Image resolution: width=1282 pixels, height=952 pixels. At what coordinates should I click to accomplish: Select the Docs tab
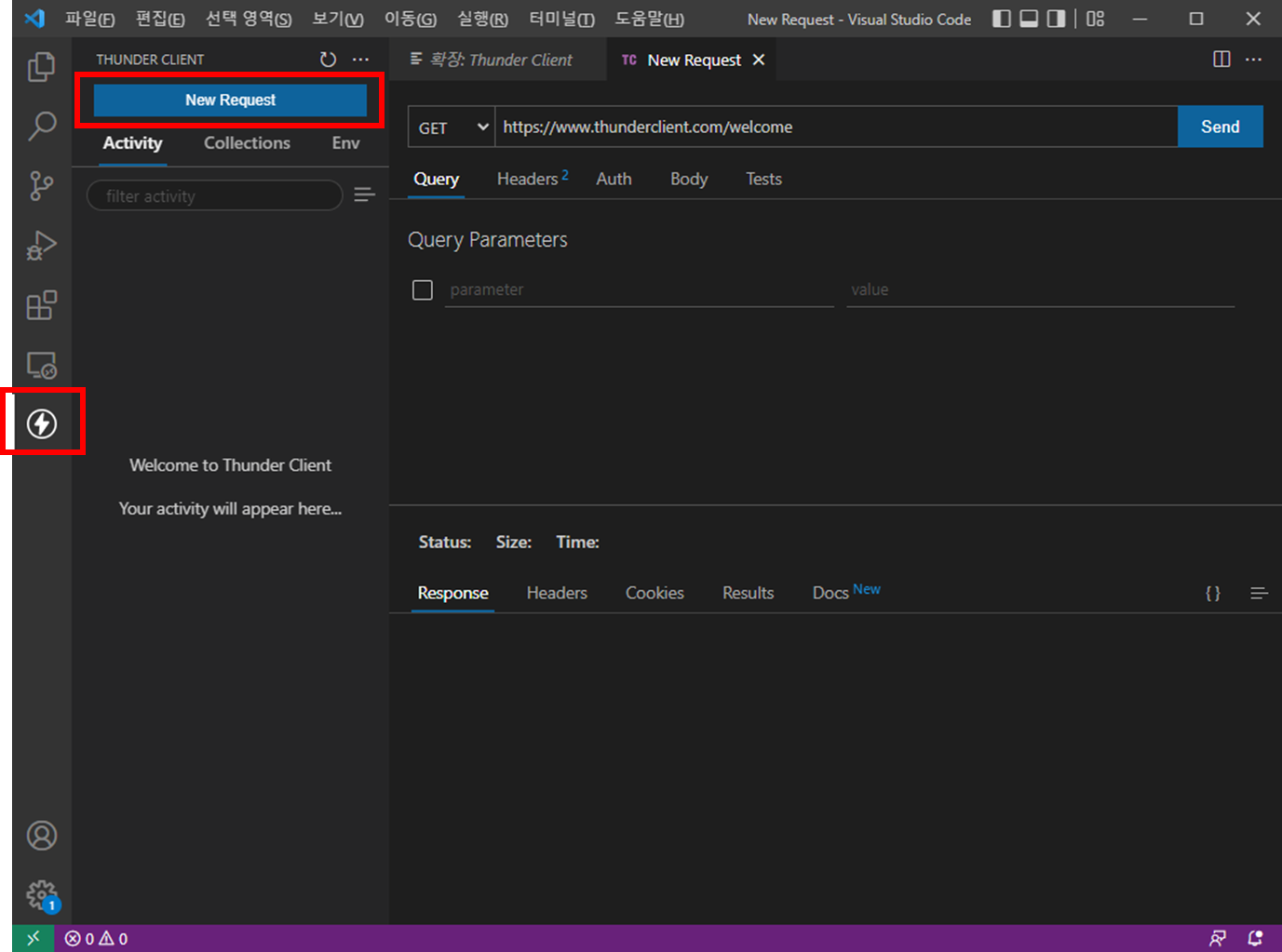845,593
